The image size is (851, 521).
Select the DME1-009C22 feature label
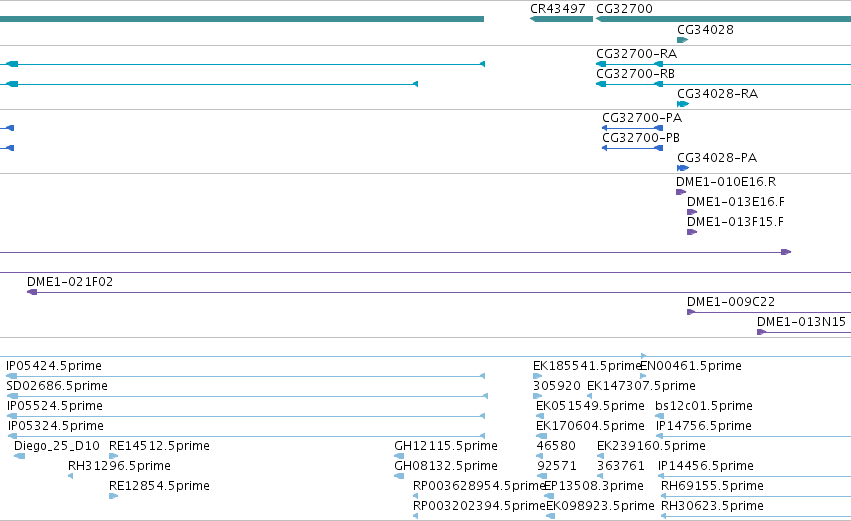point(731,302)
